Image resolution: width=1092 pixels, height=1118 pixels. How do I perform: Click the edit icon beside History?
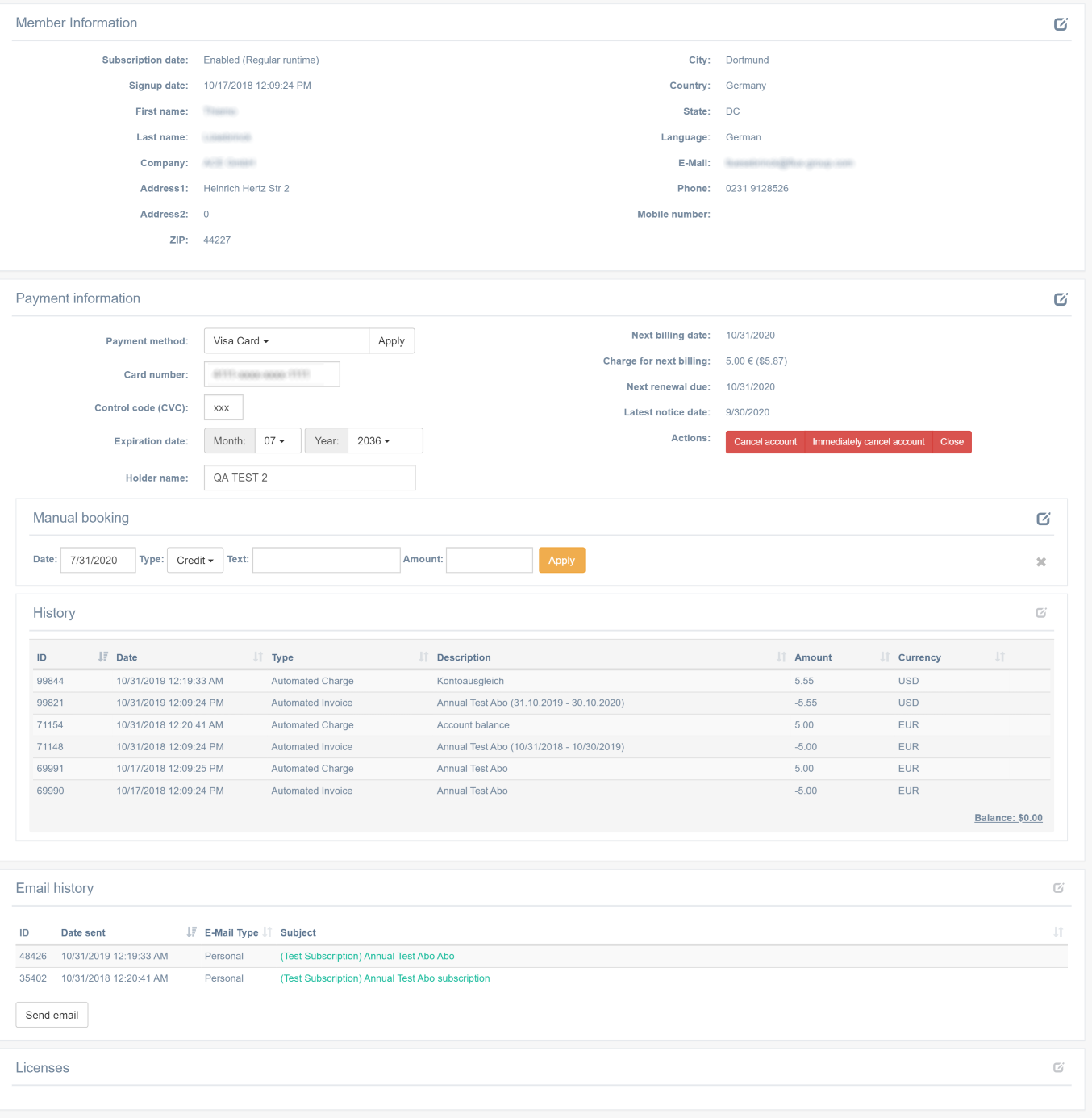(1041, 613)
